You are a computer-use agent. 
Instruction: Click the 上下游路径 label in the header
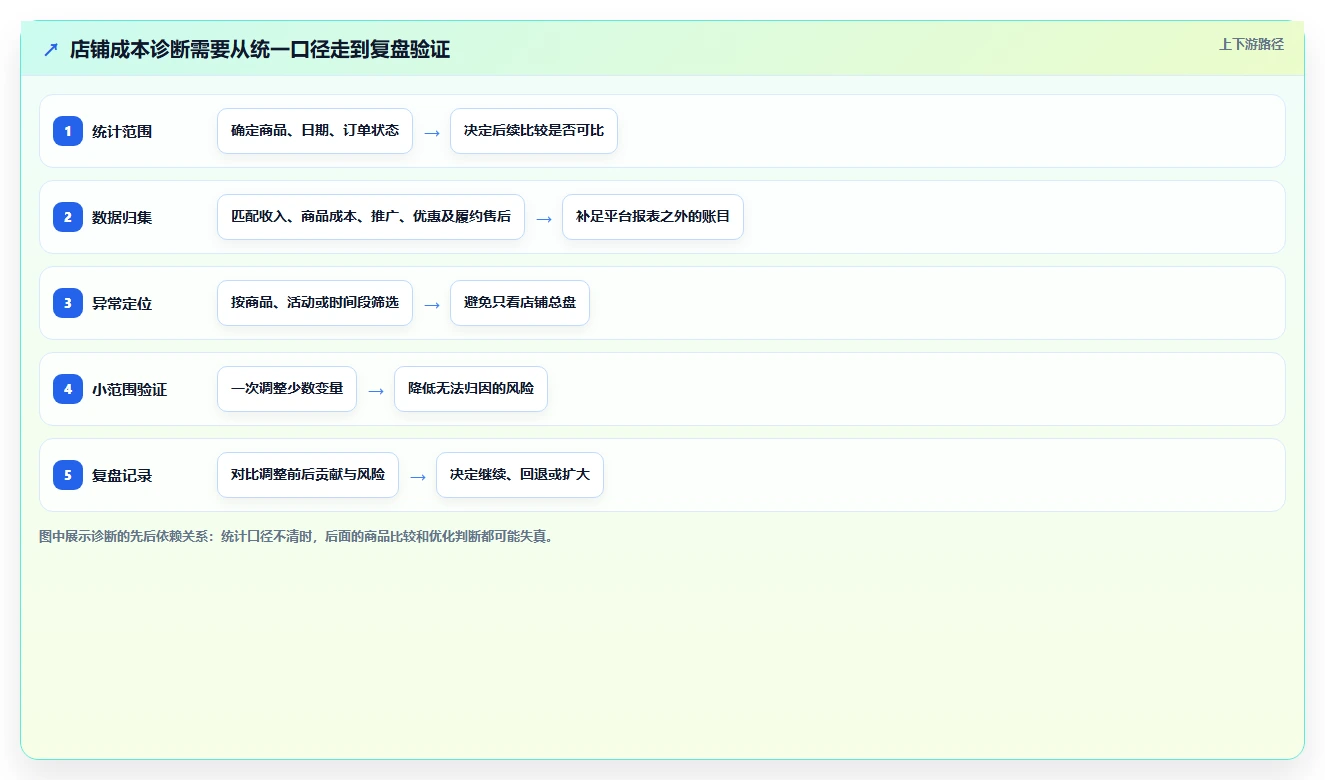1251,44
